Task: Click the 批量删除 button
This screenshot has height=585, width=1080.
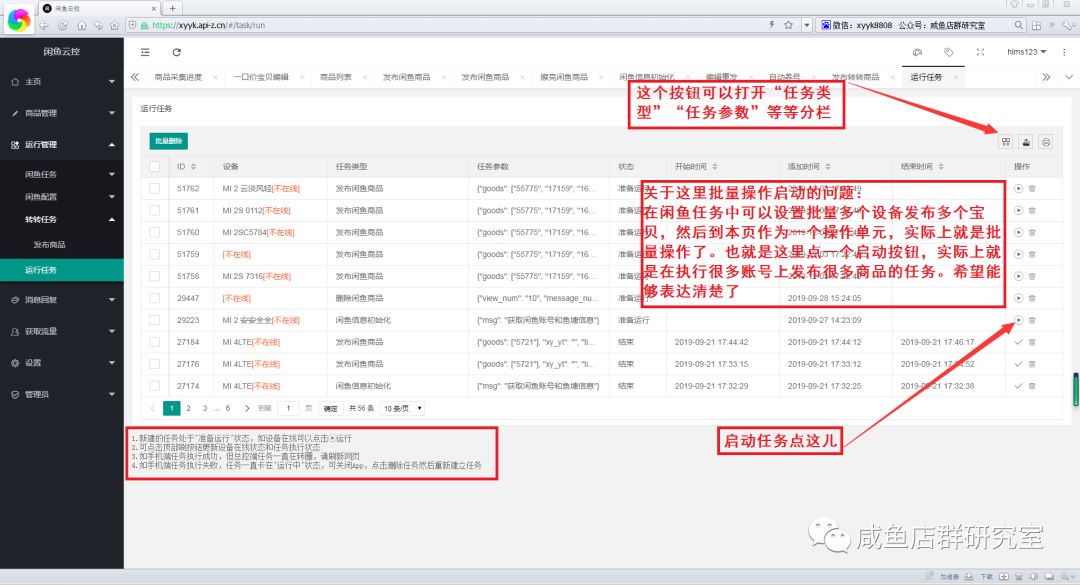Action: (169, 142)
